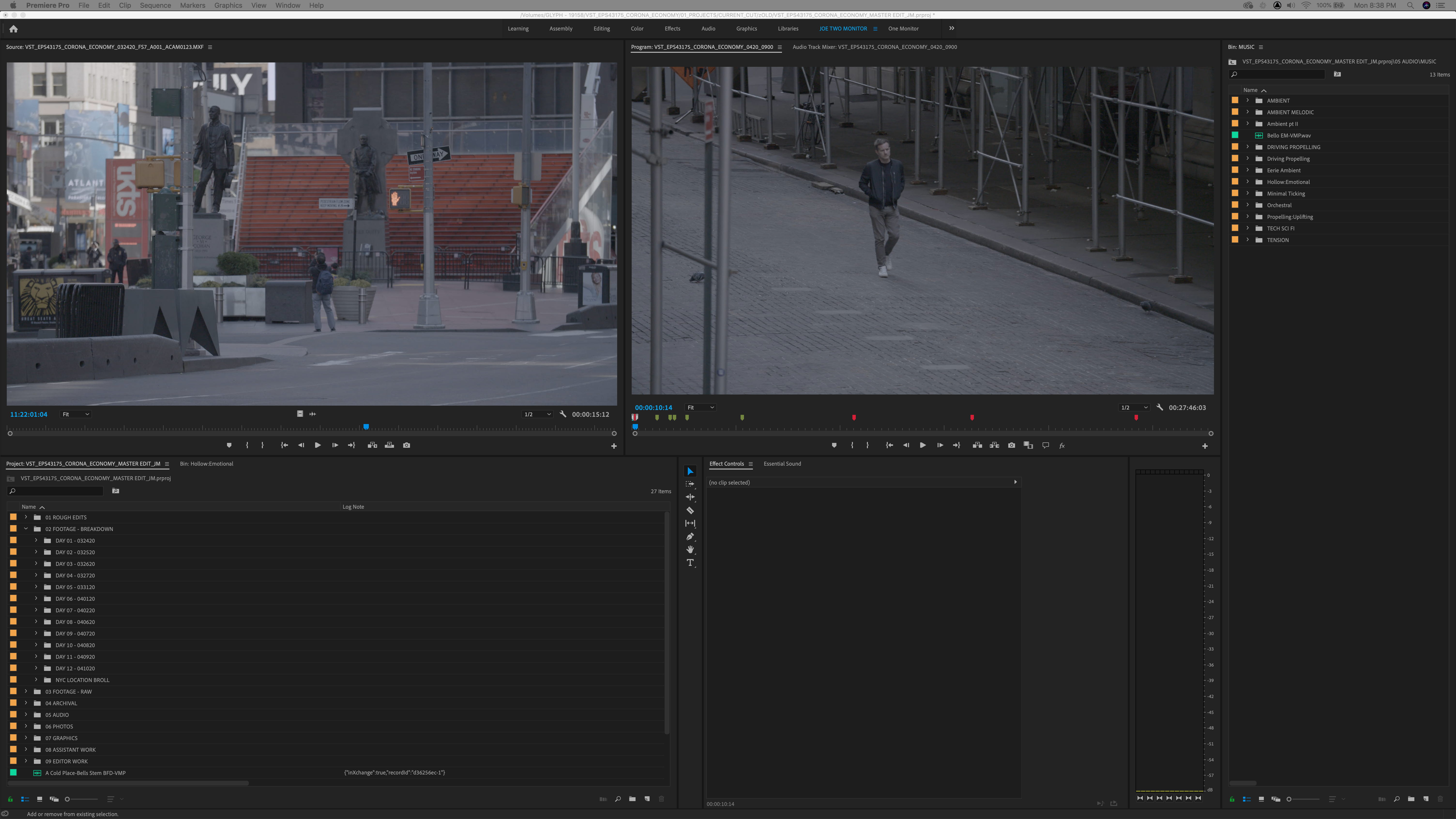This screenshot has width=1456, height=819.
Task: Open the Essential Sound tab
Action: (x=782, y=464)
